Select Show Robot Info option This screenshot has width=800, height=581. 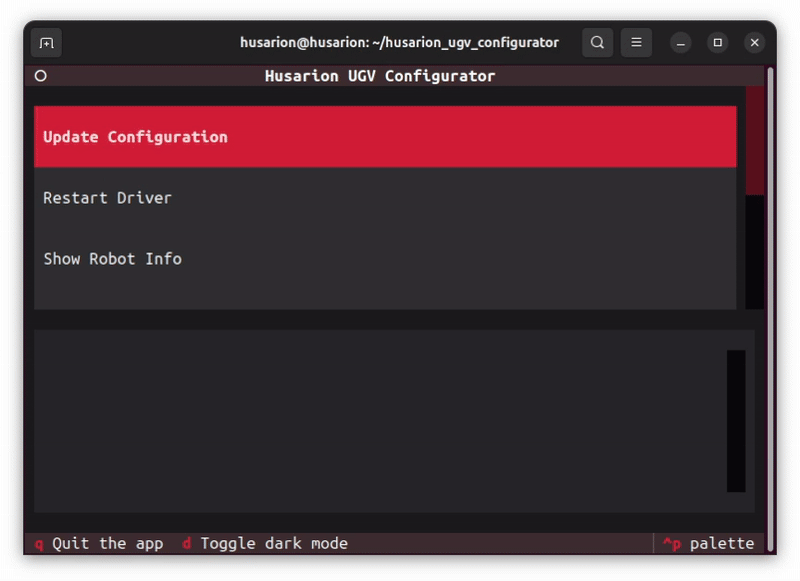click(x=385, y=259)
